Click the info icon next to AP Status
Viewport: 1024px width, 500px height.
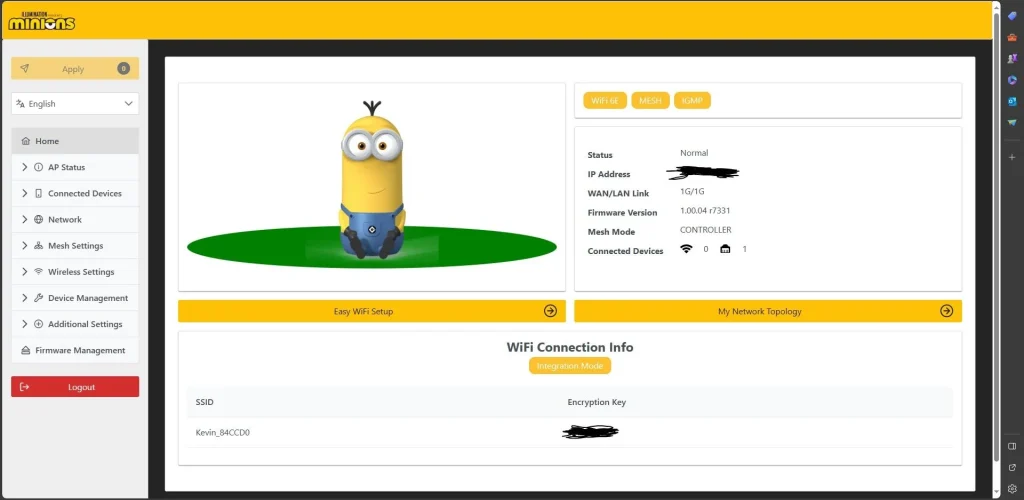pyautogui.click(x=39, y=167)
